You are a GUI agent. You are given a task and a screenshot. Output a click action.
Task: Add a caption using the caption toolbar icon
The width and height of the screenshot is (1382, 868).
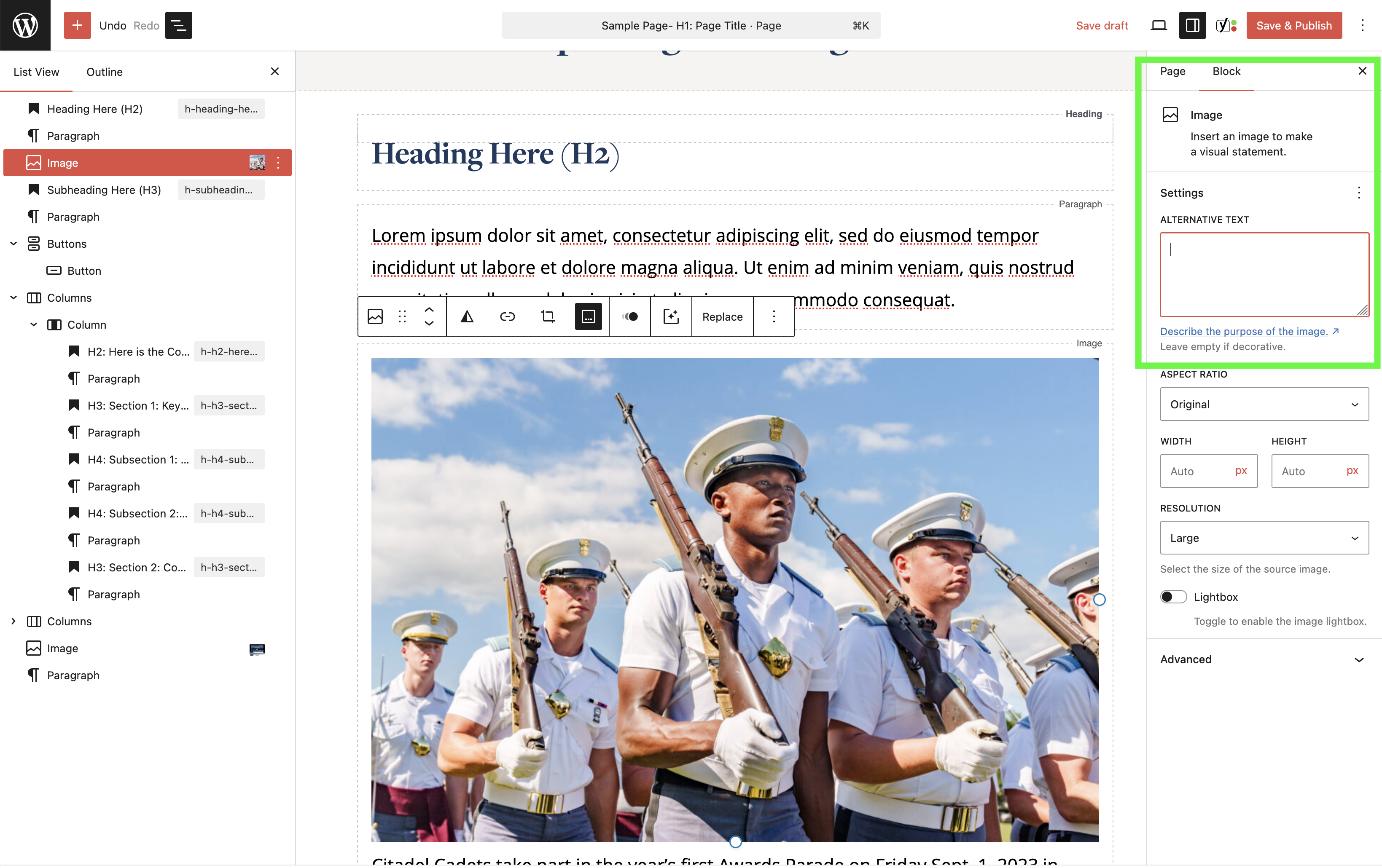pos(588,316)
